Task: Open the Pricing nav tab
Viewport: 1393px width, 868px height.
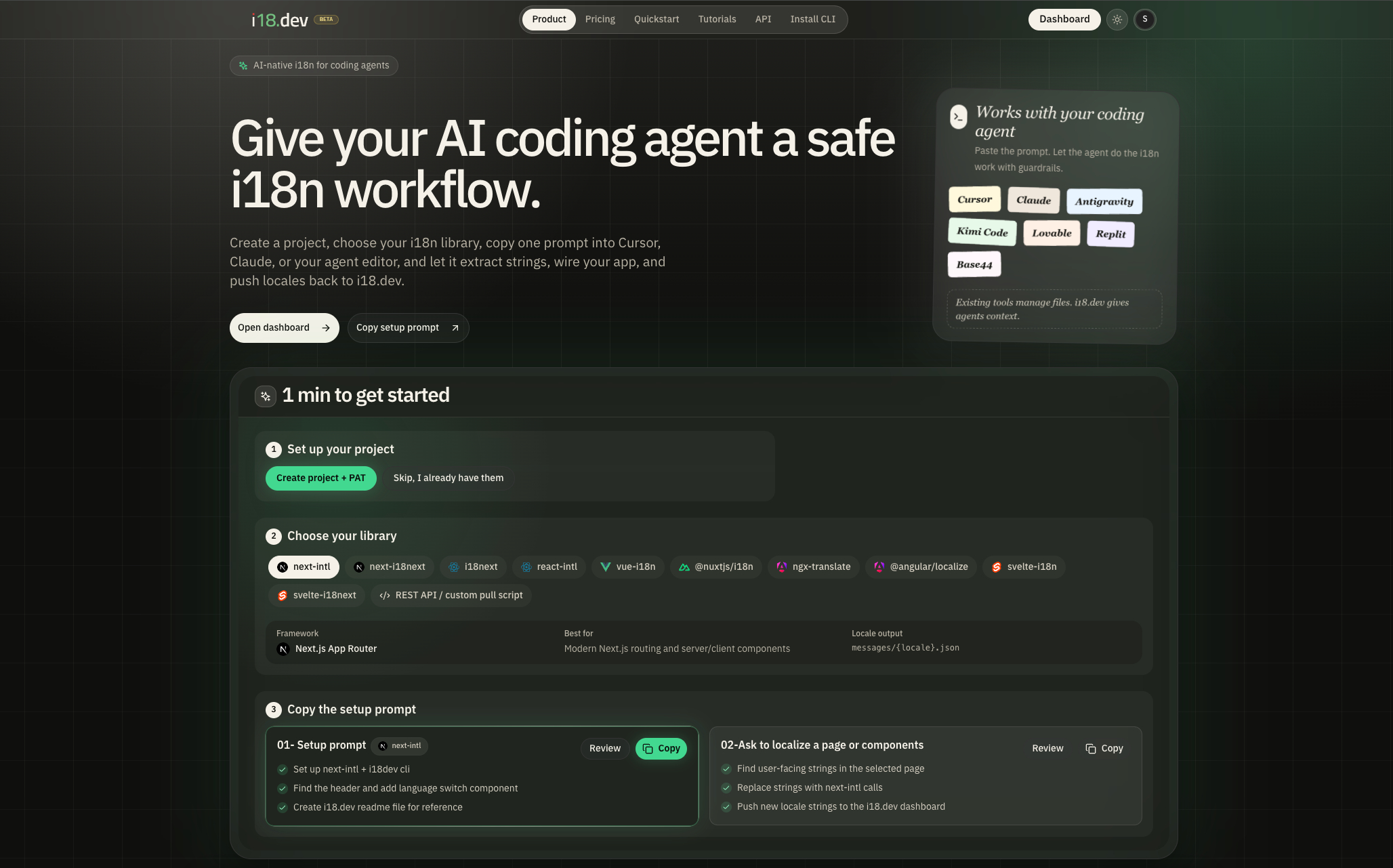Action: [600, 20]
